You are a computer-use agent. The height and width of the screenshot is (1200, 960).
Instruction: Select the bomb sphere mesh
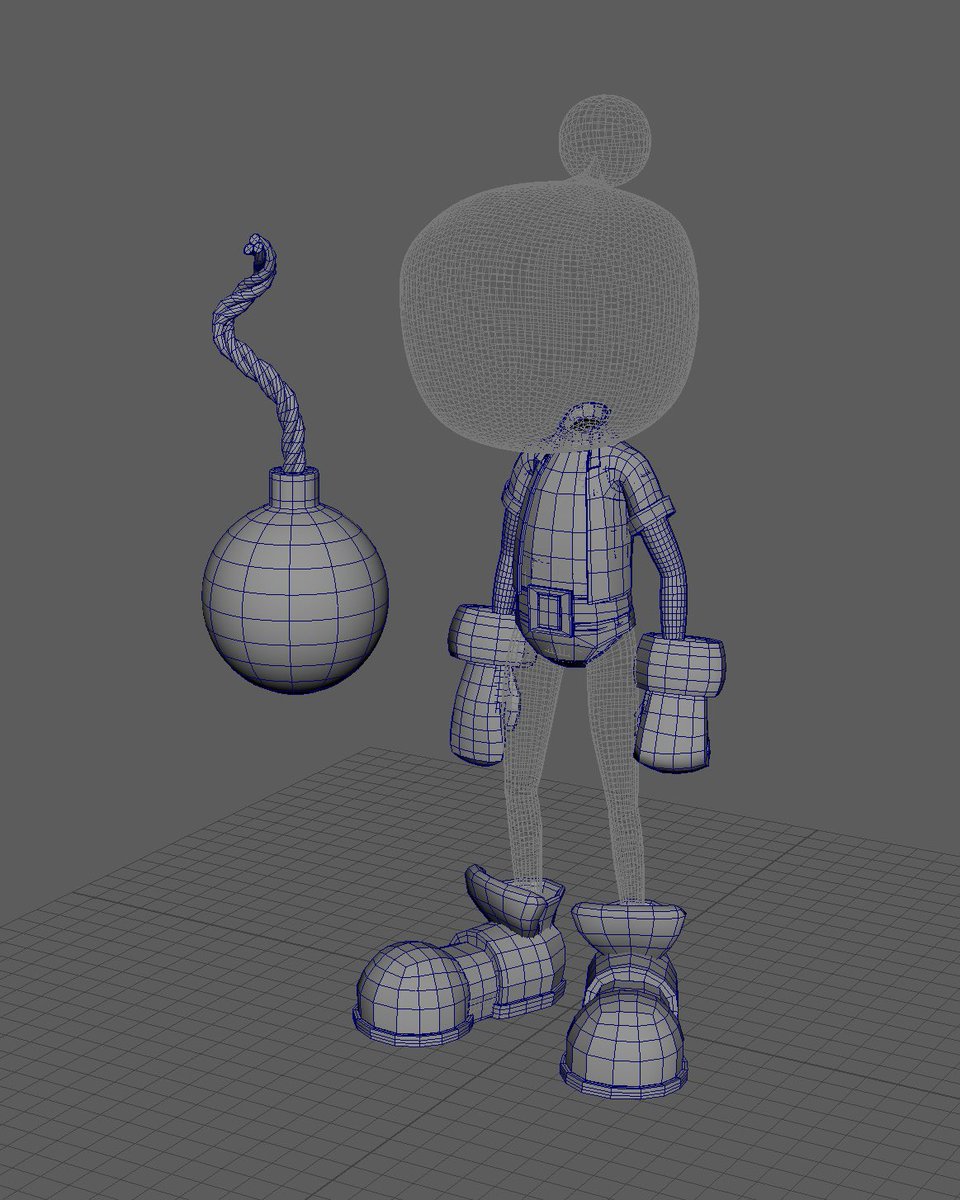pyautogui.click(x=295, y=600)
